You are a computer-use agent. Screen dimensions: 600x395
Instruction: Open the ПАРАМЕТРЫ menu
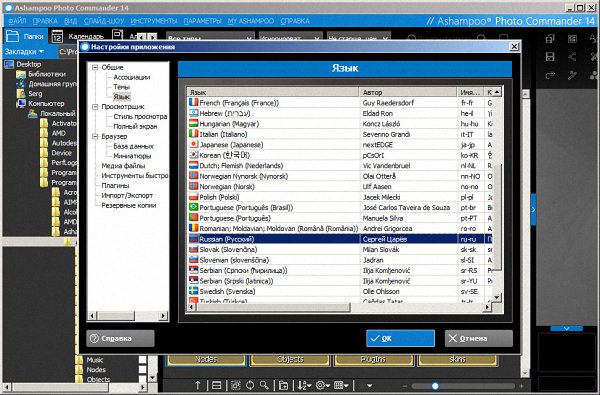[x=202, y=21]
